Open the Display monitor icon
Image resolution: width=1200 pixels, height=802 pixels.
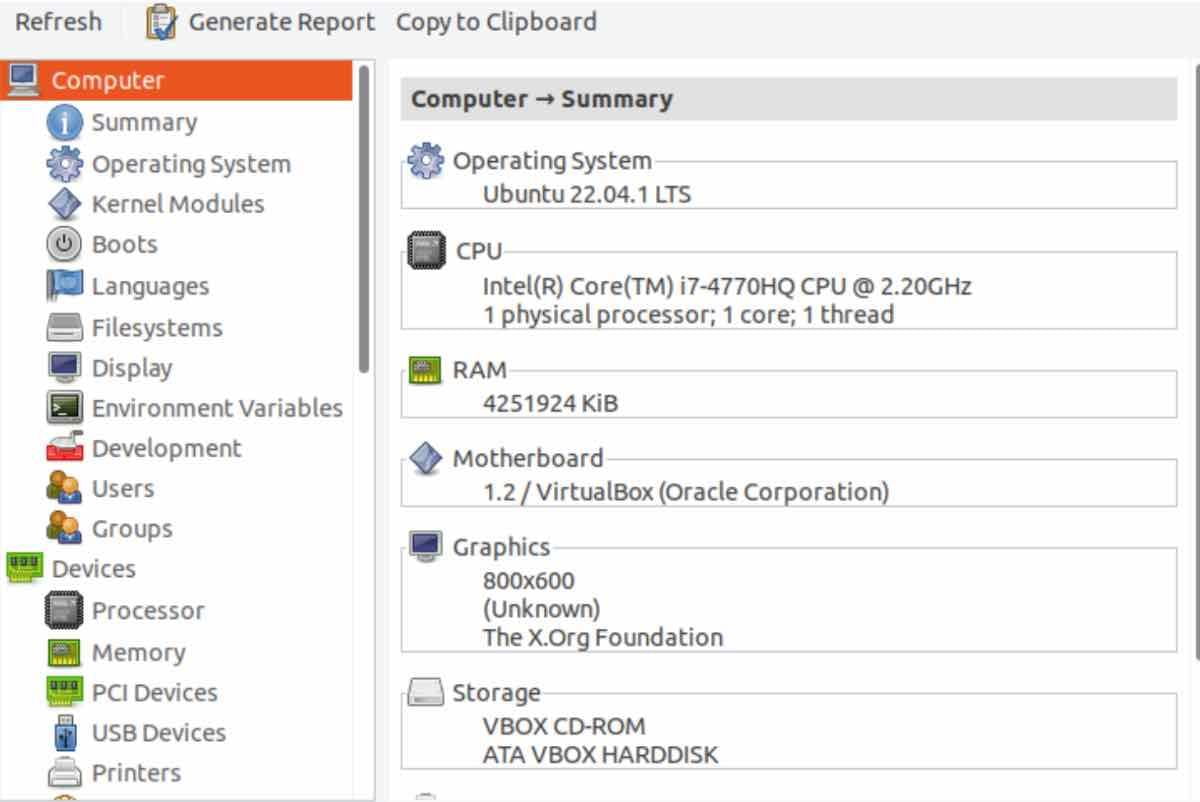pyautogui.click(x=64, y=367)
